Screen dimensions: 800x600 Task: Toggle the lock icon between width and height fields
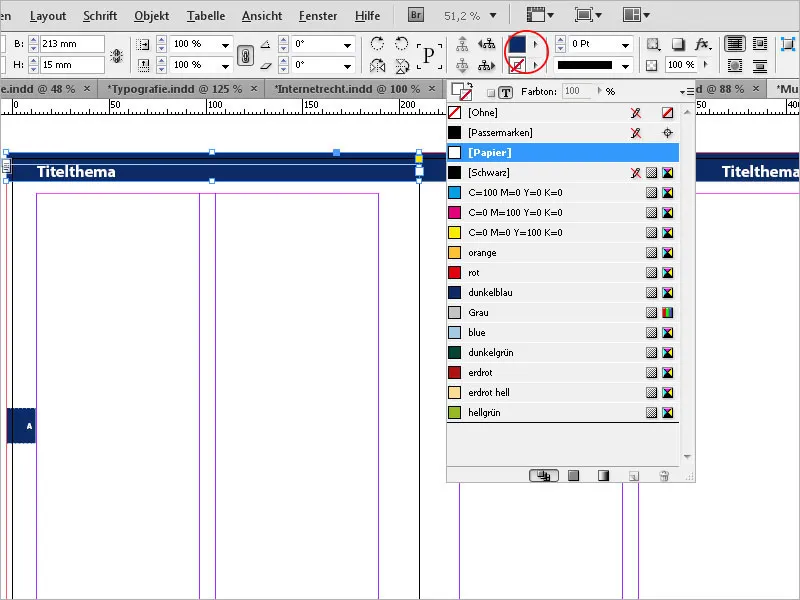point(117,54)
